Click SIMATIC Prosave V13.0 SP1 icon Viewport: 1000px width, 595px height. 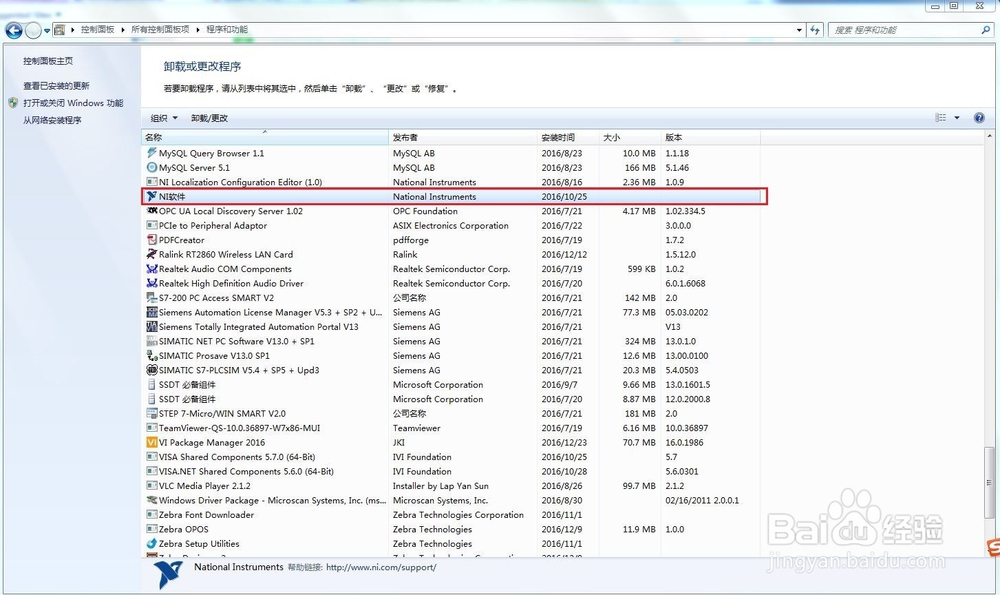[152, 355]
